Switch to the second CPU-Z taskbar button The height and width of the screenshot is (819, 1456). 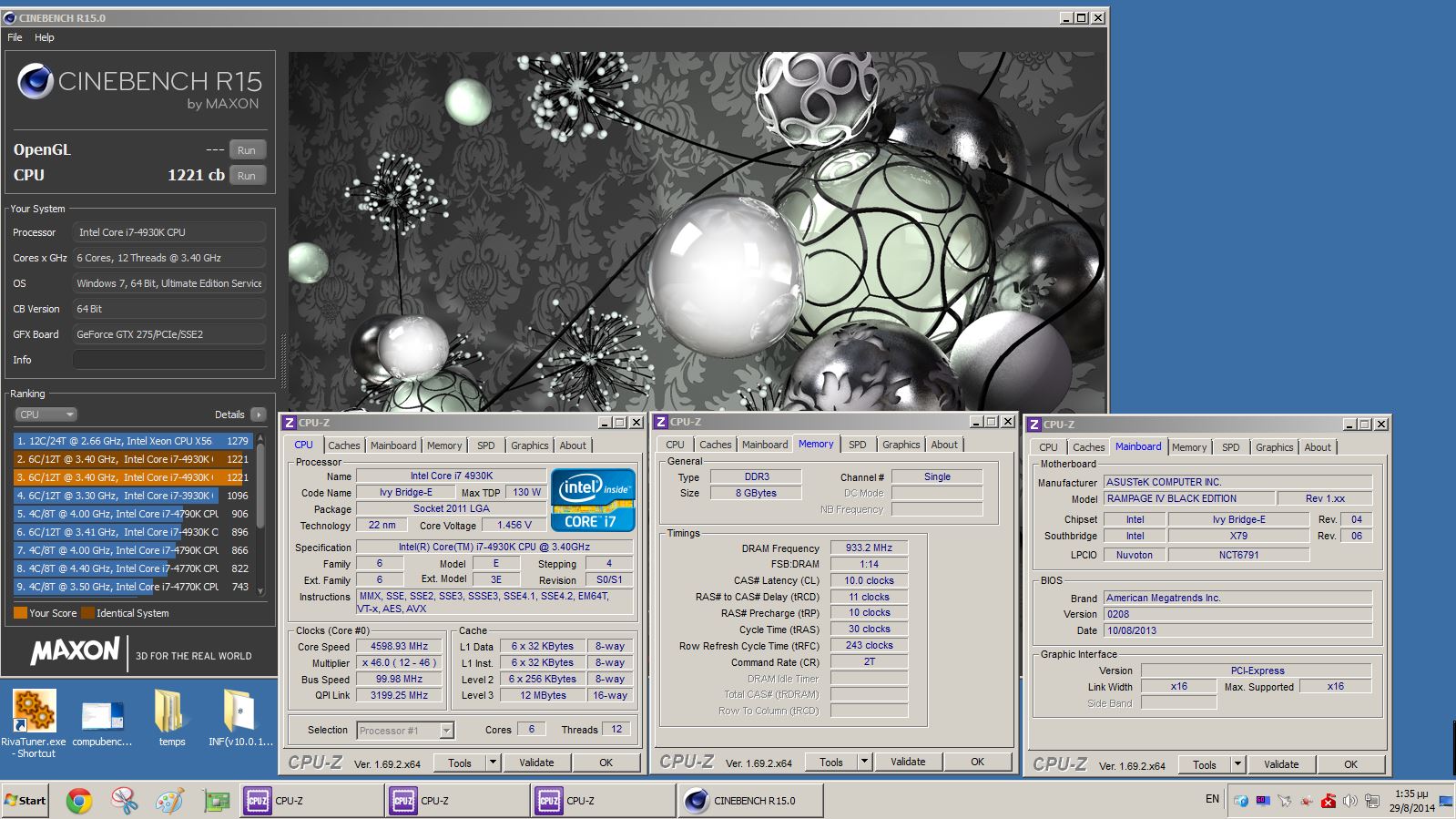tap(457, 801)
